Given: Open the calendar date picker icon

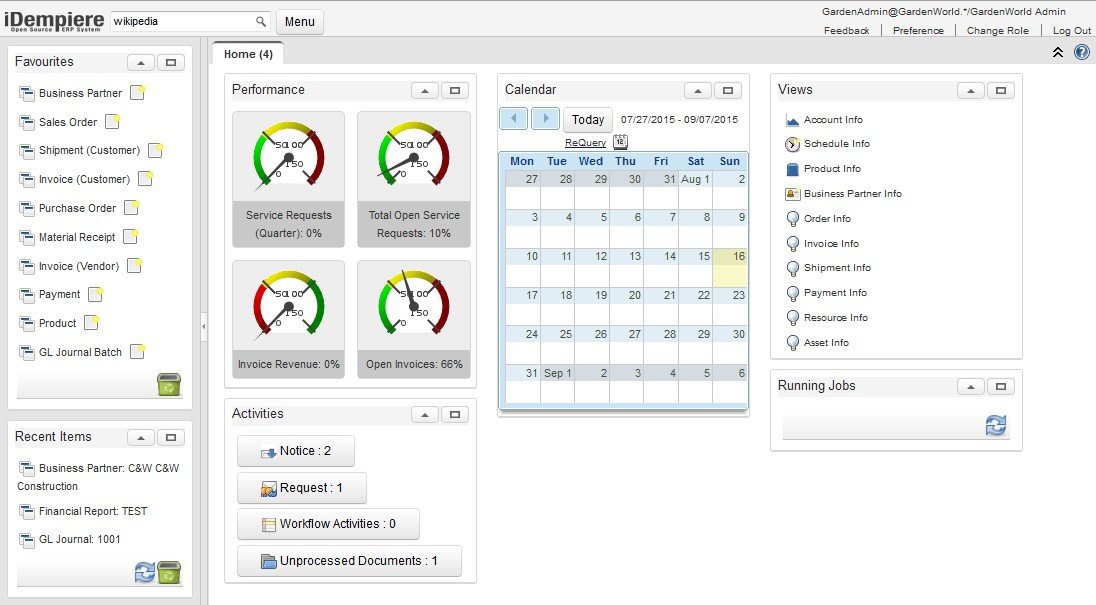Looking at the screenshot, I should point(620,142).
